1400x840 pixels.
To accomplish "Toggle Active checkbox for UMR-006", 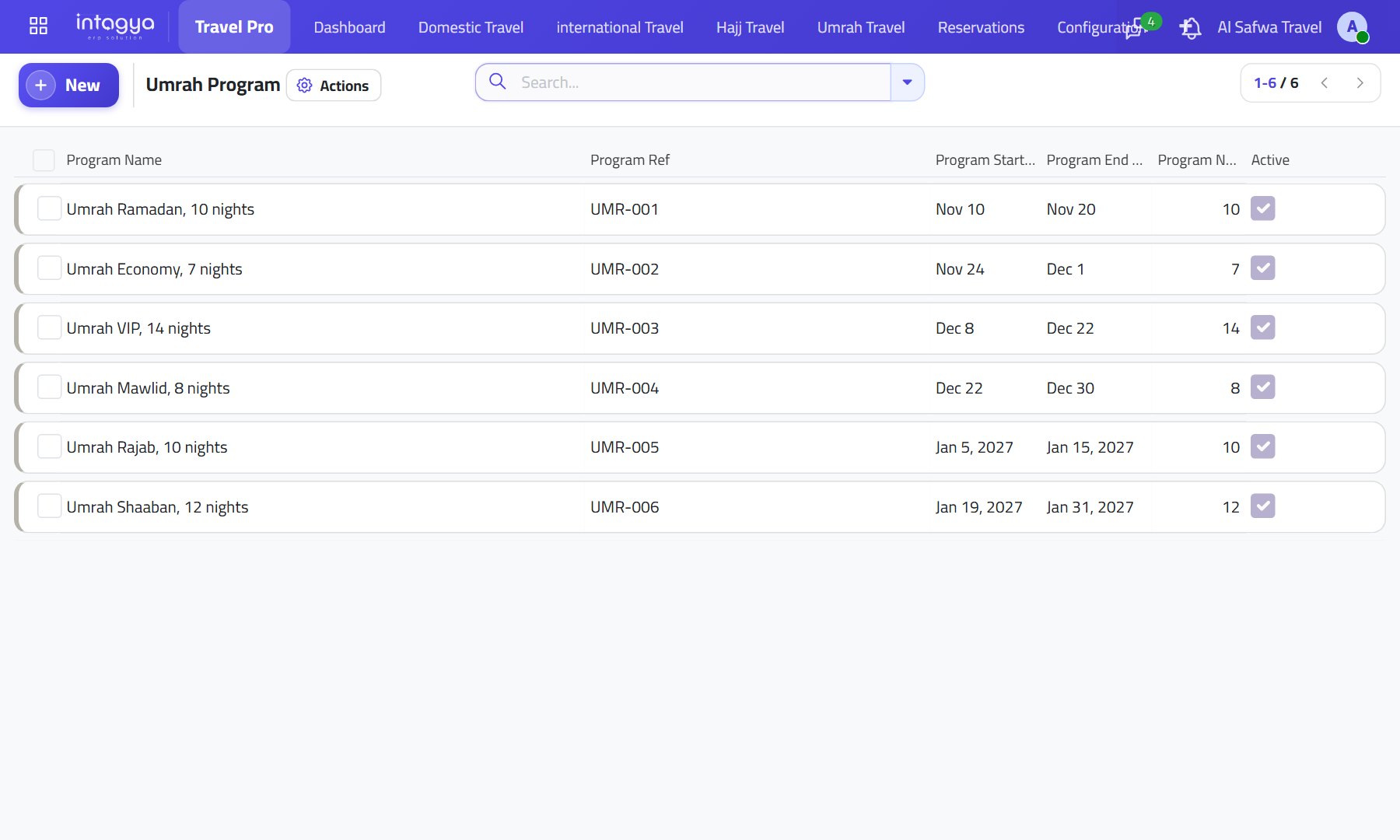I will (x=1263, y=506).
